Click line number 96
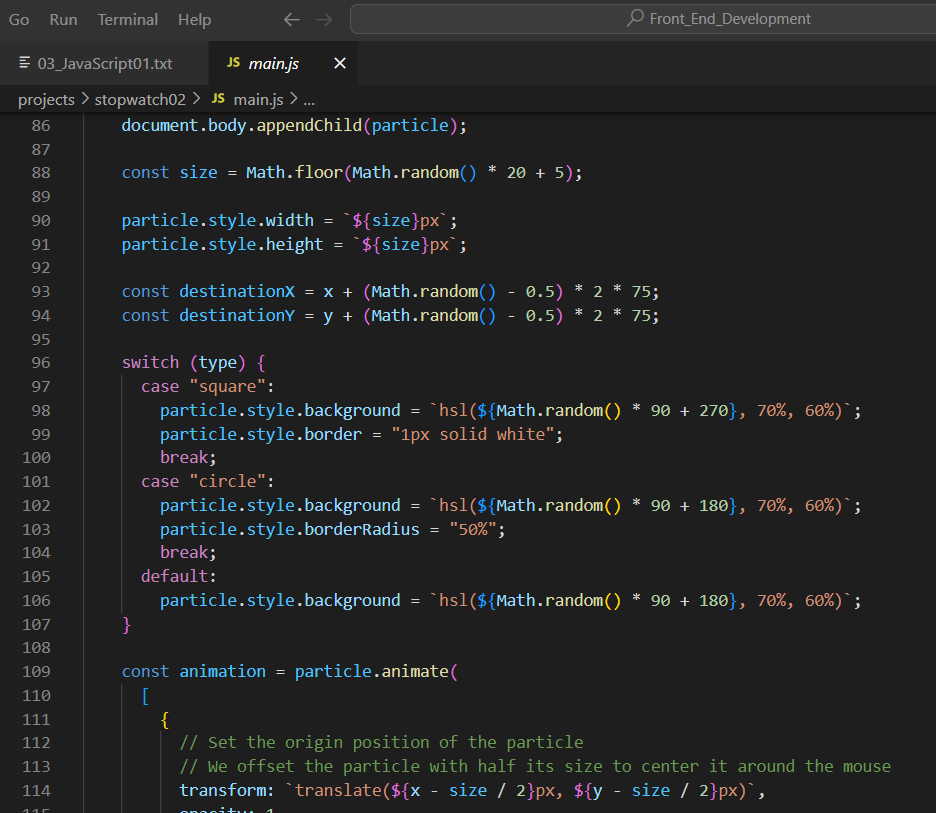The height and width of the screenshot is (813, 936). [x=41, y=363]
